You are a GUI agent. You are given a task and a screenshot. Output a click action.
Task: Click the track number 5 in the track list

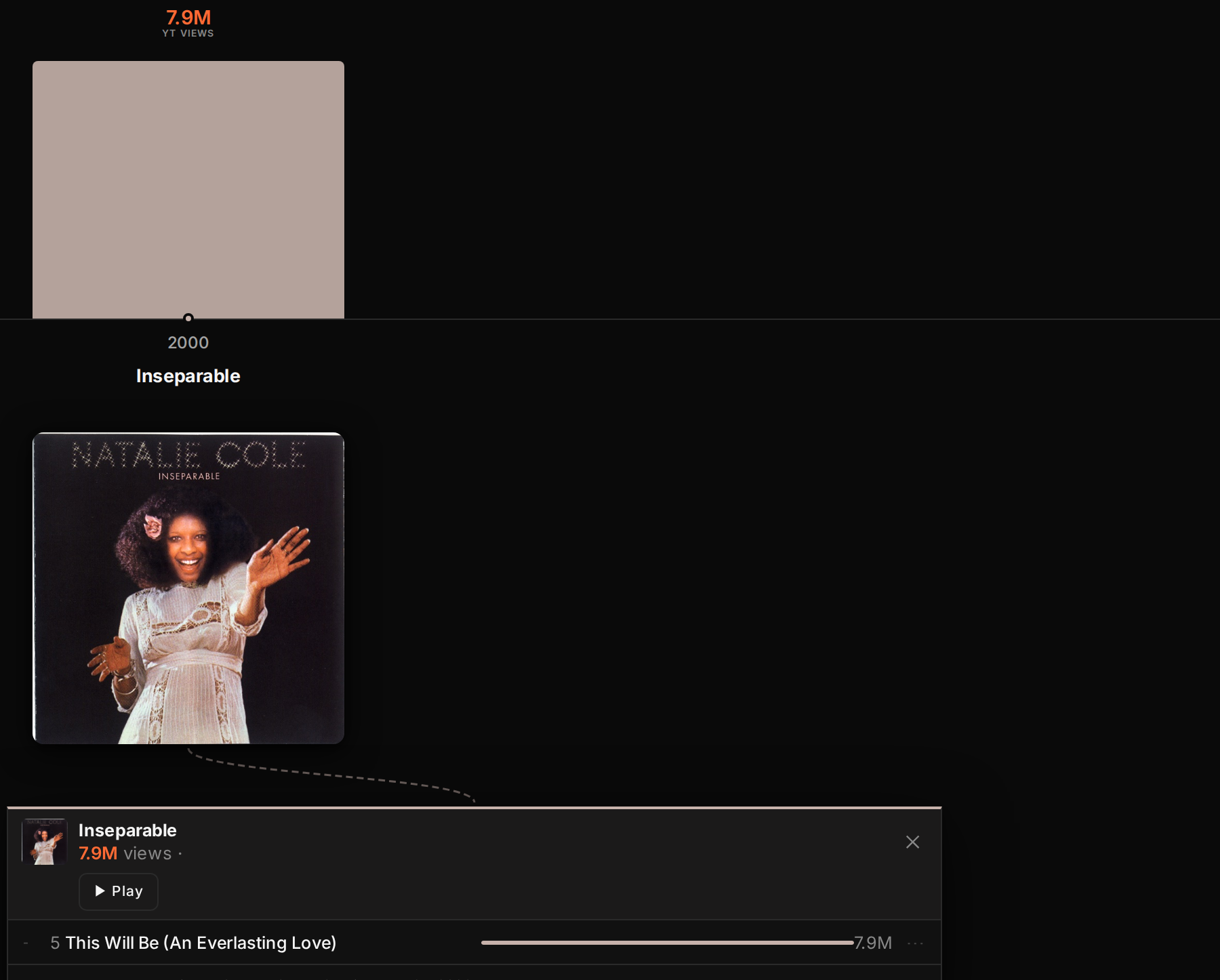click(55, 943)
